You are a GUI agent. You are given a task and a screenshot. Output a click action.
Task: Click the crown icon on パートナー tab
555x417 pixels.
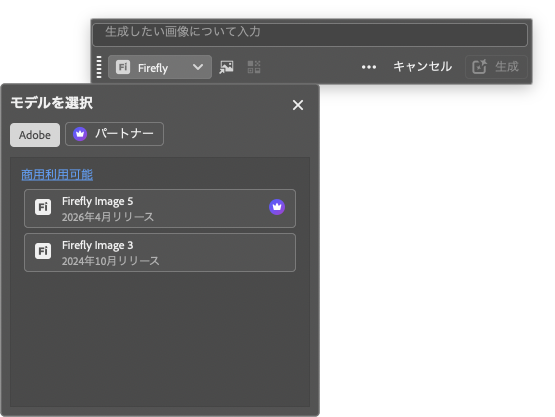point(80,134)
